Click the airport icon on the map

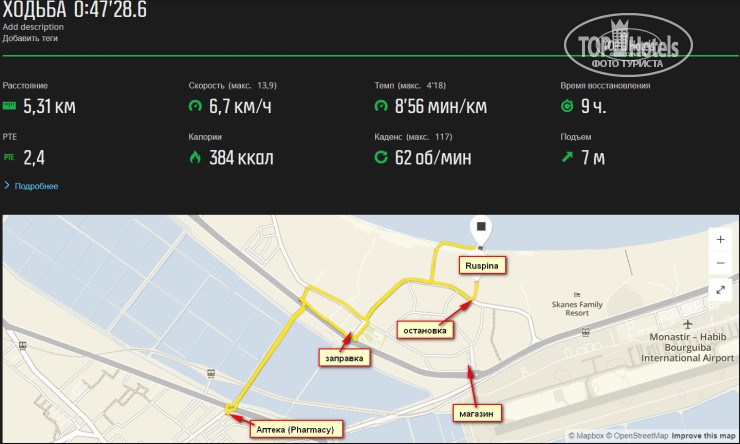(690, 326)
